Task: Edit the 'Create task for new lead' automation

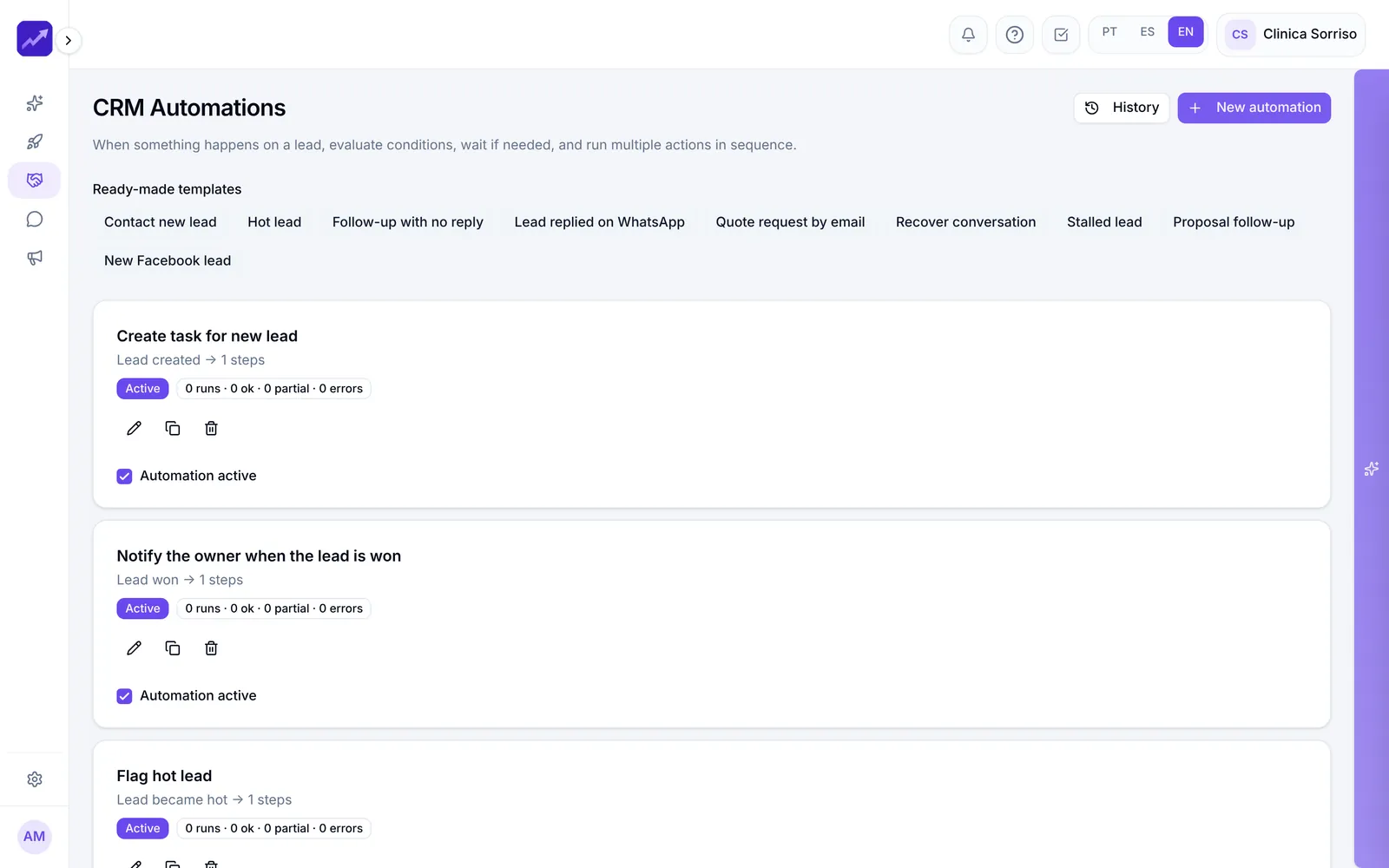Action: tap(134, 428)
